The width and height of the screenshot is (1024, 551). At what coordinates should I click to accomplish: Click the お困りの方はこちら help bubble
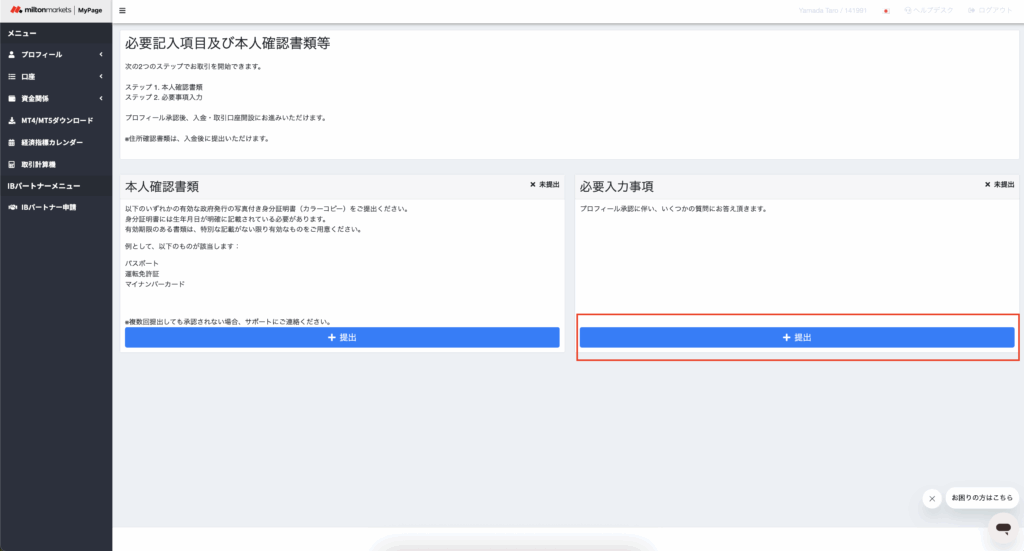click(x=982, y=498)
